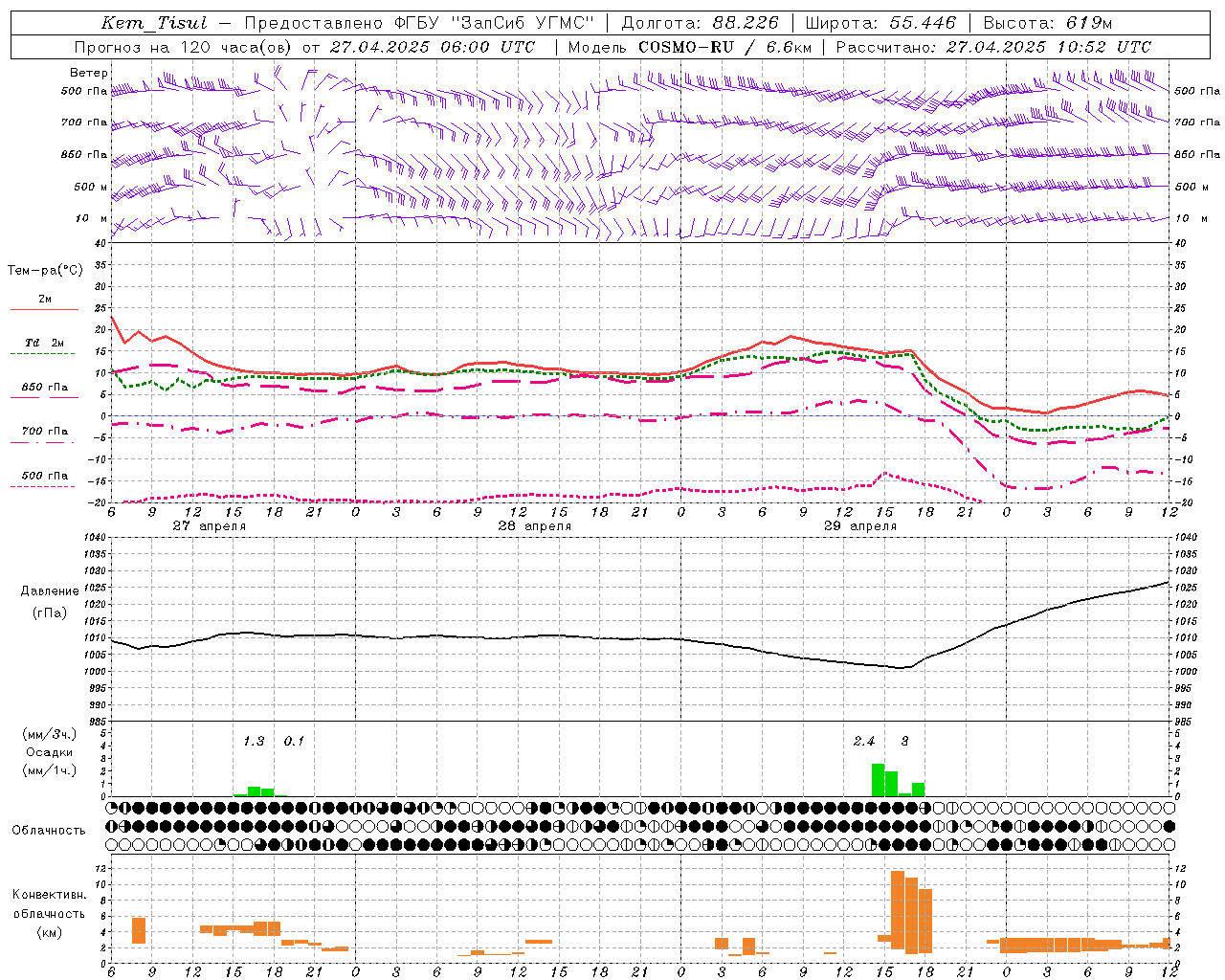Click the 'Td 2м' dew point legend entry

pos(44,343)
